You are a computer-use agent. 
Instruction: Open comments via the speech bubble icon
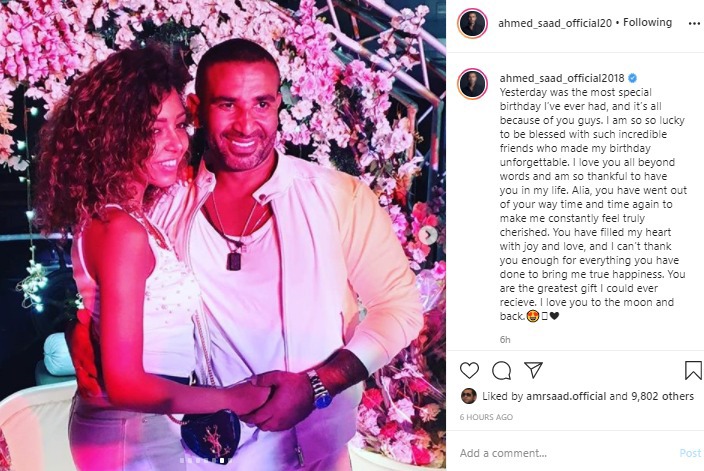tap(501, 370)
